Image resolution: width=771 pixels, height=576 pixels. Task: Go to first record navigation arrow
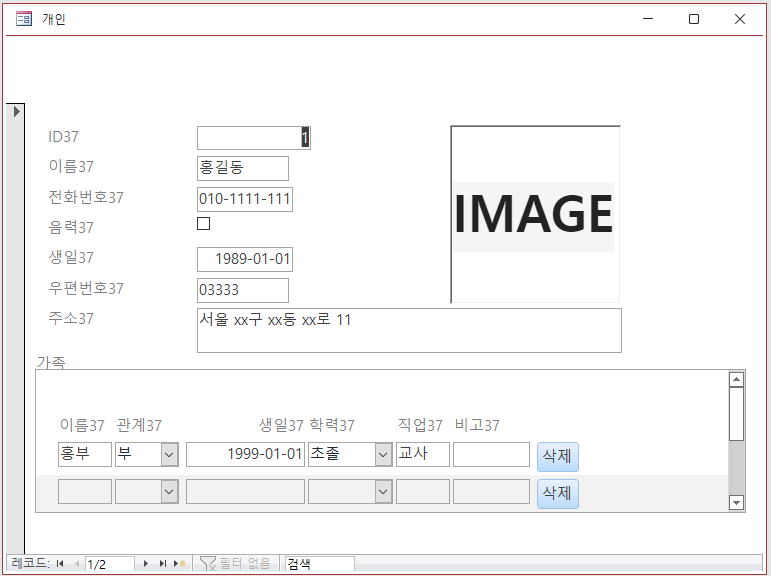point(60,563)
